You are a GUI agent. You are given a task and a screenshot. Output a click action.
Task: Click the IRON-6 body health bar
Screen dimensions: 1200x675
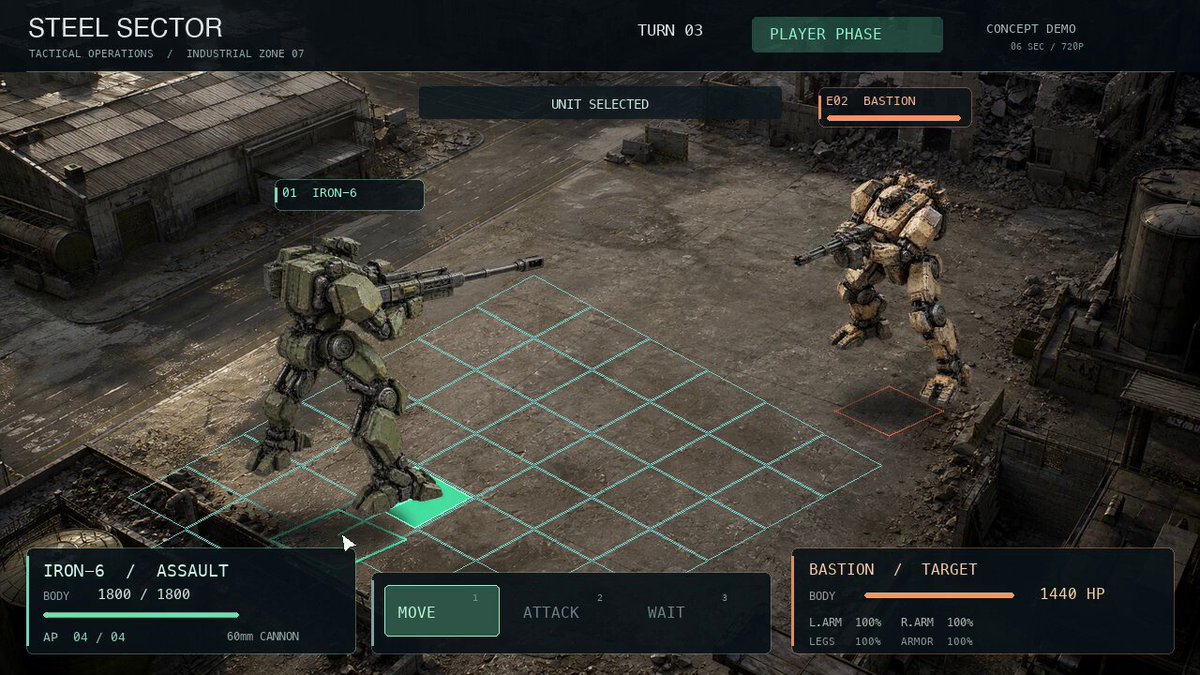(x=141, y=615)
